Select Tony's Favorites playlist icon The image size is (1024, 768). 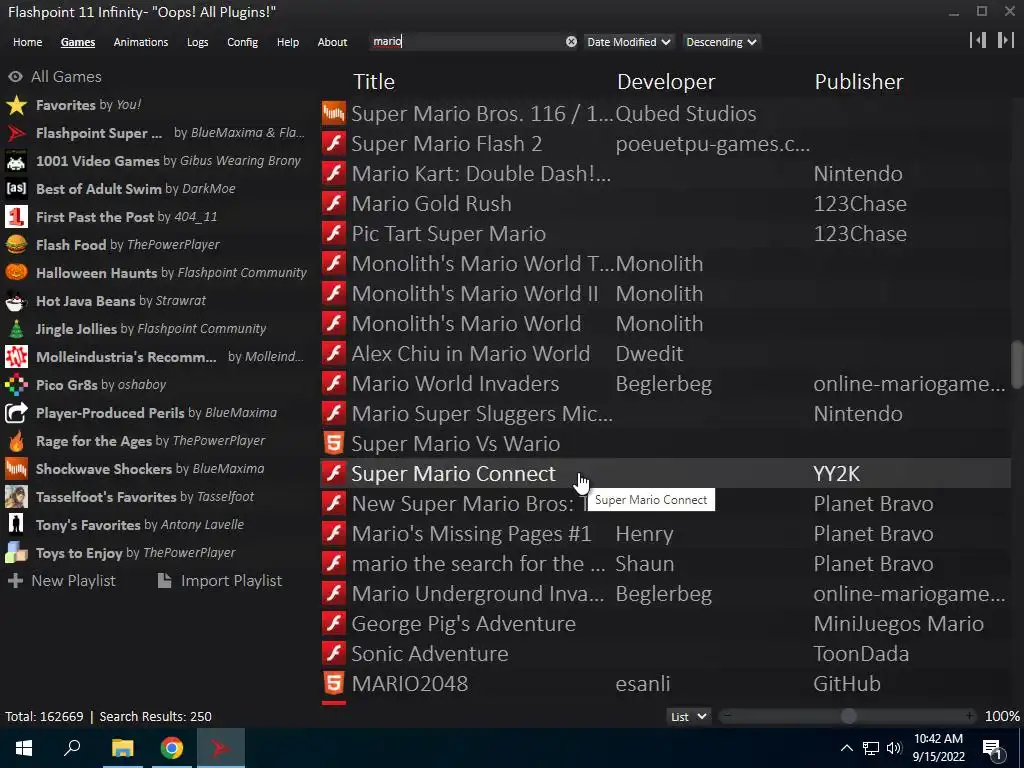pyautogui.click(x=16, y=525)
